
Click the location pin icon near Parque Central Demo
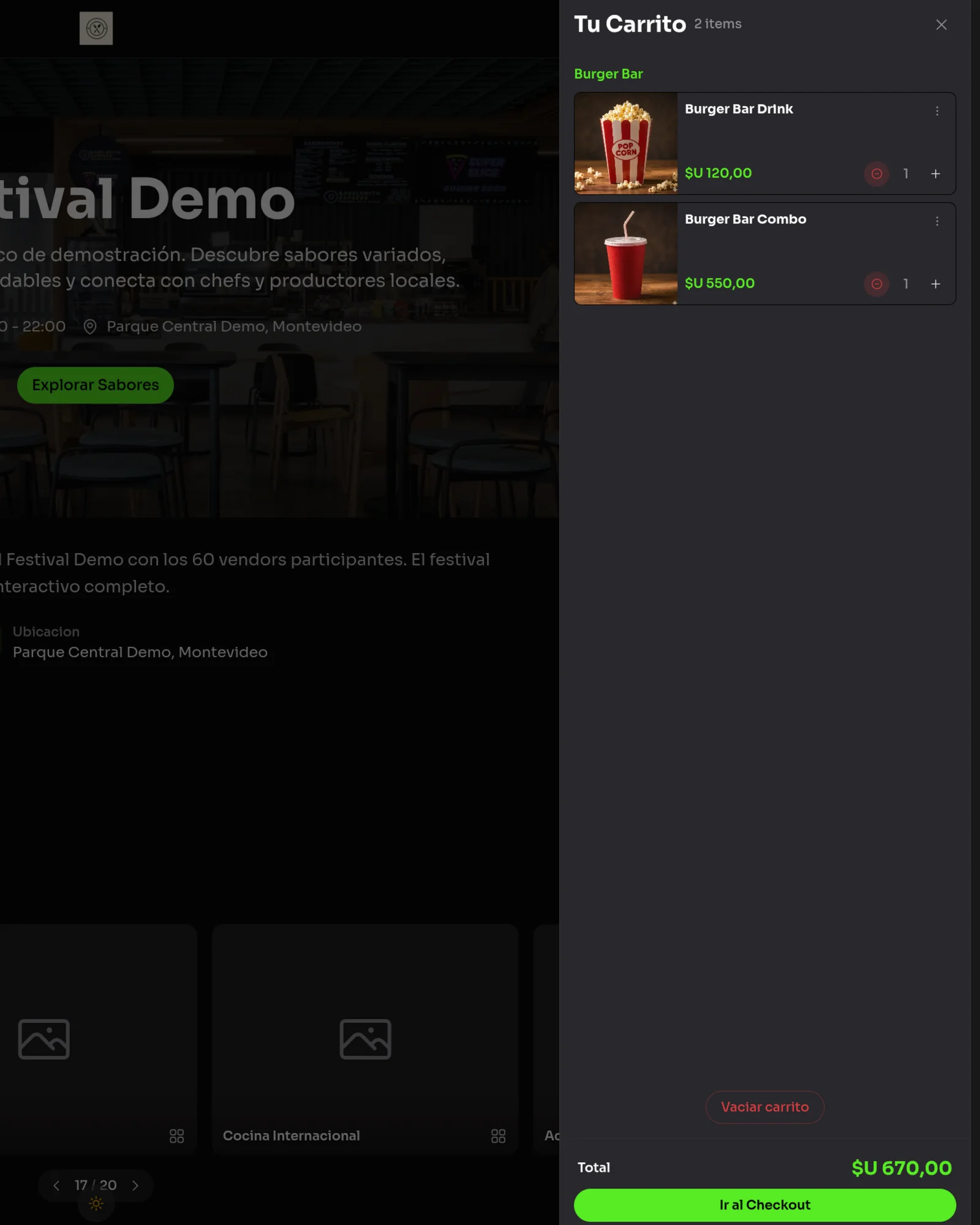click(90, 326)
